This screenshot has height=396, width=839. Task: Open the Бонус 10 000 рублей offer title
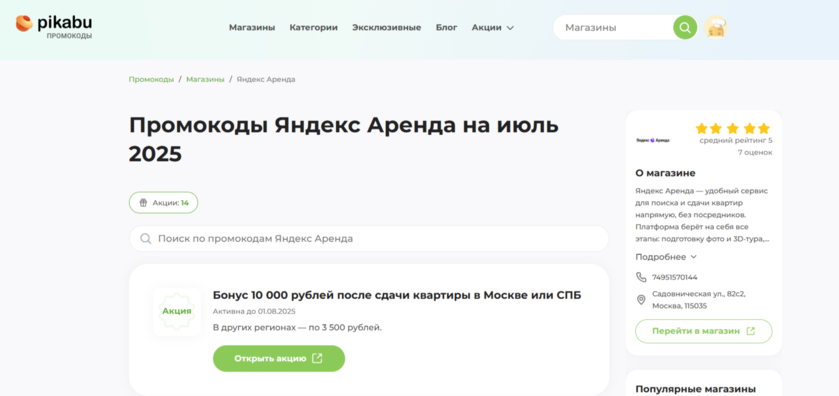pos(397,295)
